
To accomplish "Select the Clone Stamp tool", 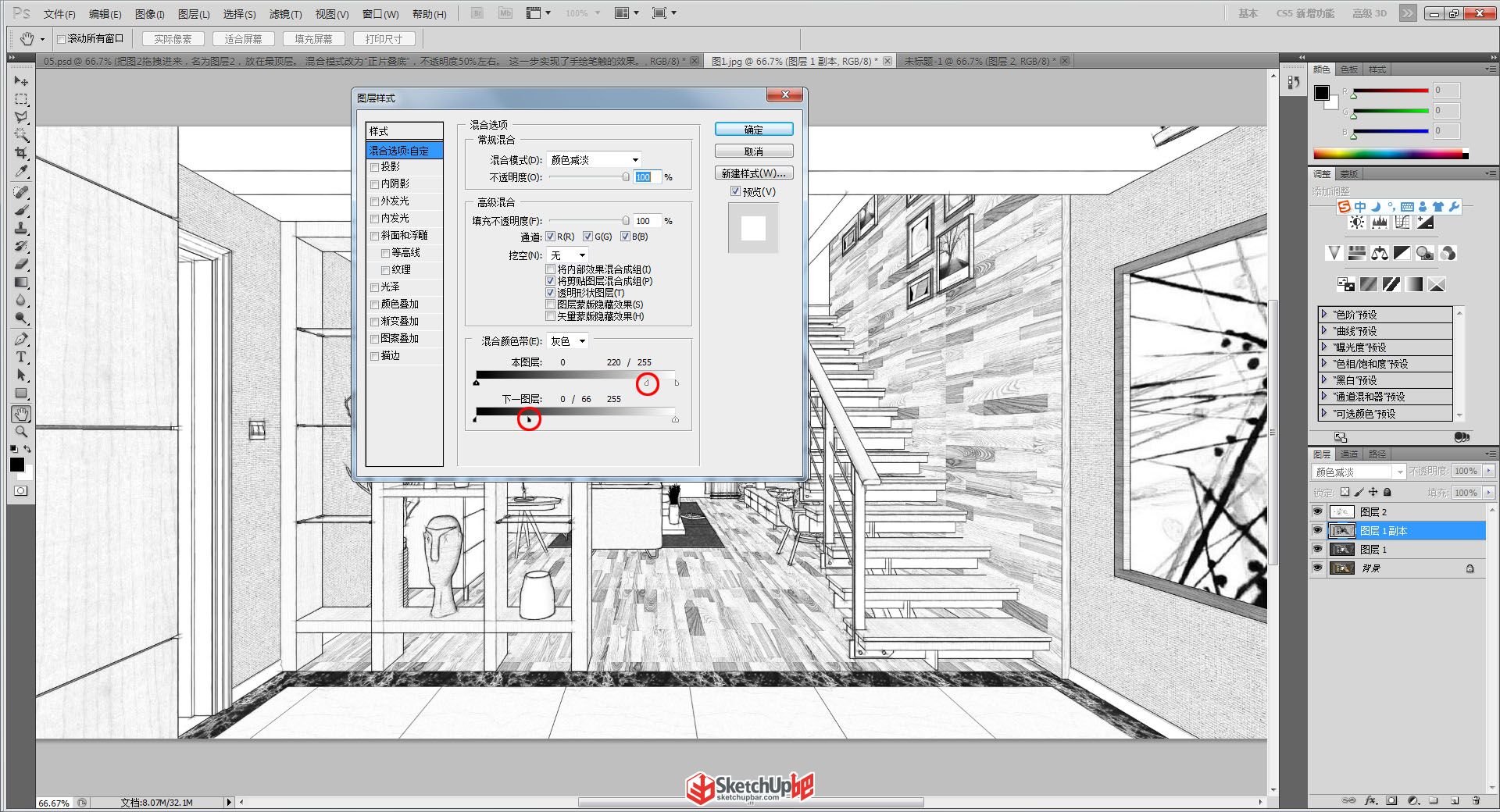I will pos(21,228).
